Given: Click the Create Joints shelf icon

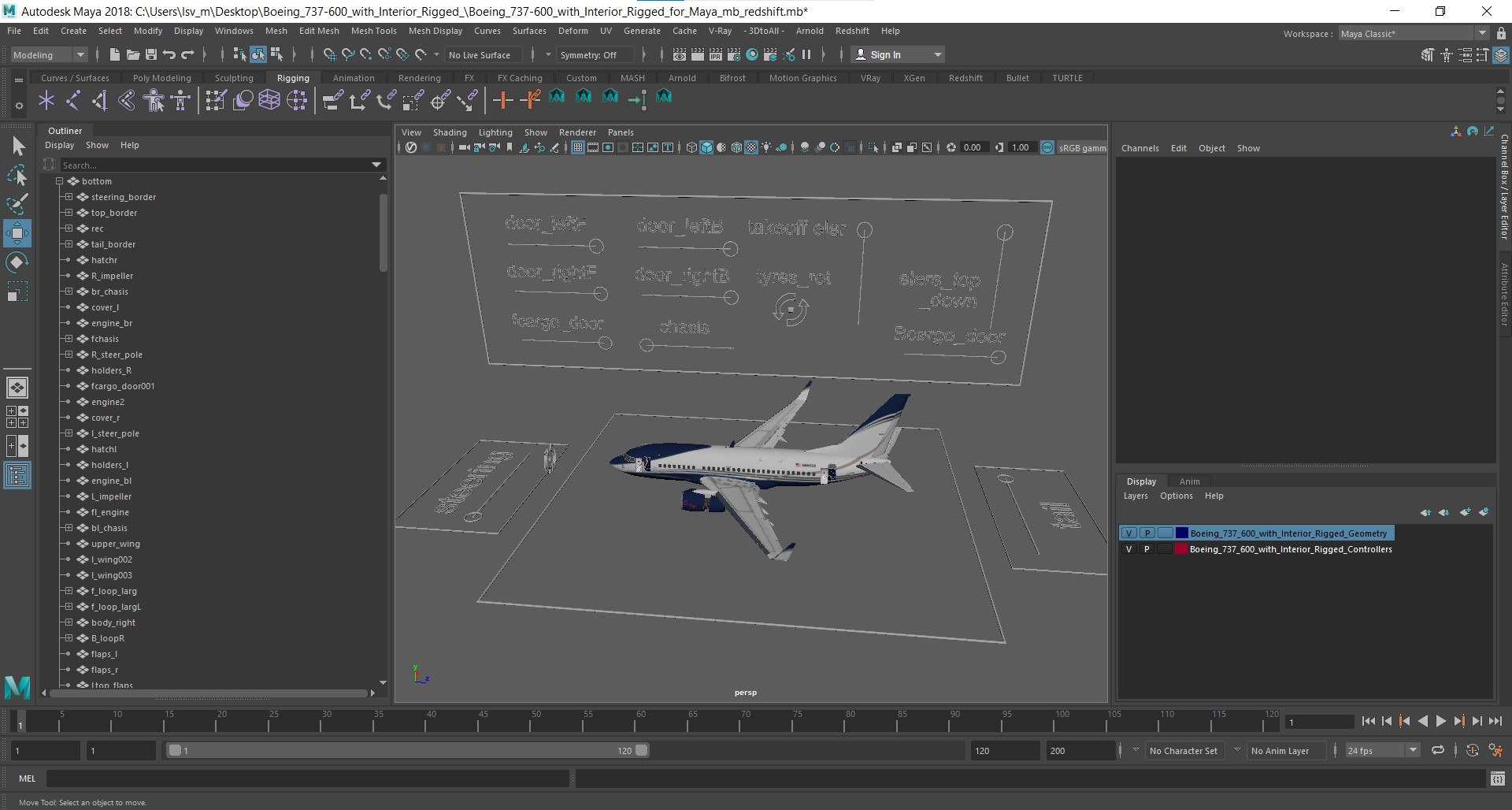Looking at the screenshot, I should tap(72, 100).
